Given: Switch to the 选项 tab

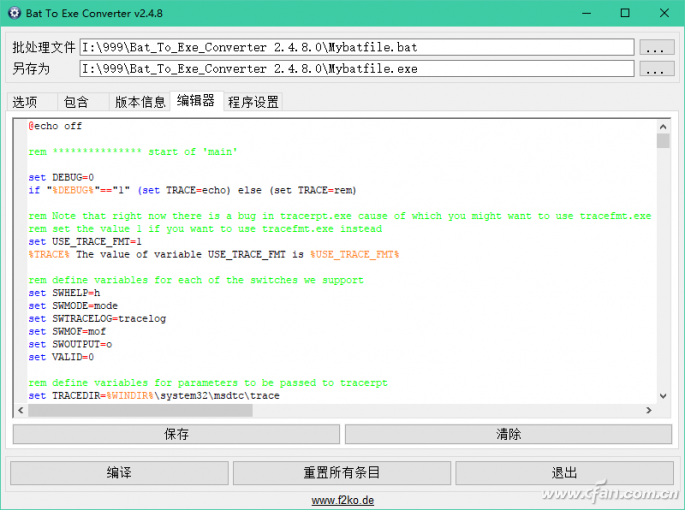Looking at the screenshot, I should [25, 102].
